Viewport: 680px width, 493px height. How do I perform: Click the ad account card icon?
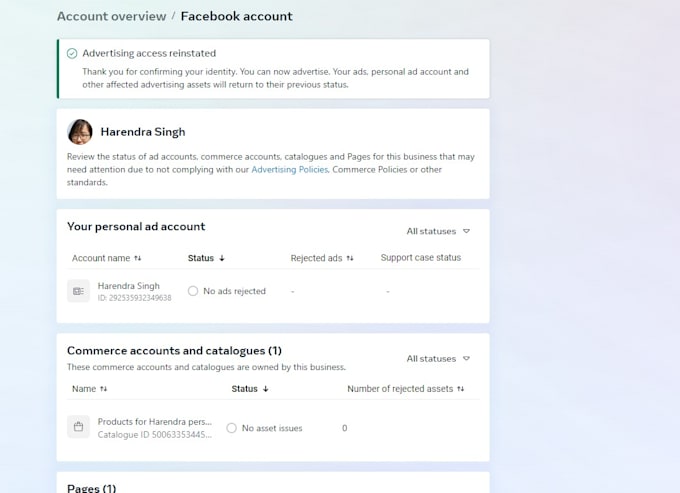coord(78,291)
